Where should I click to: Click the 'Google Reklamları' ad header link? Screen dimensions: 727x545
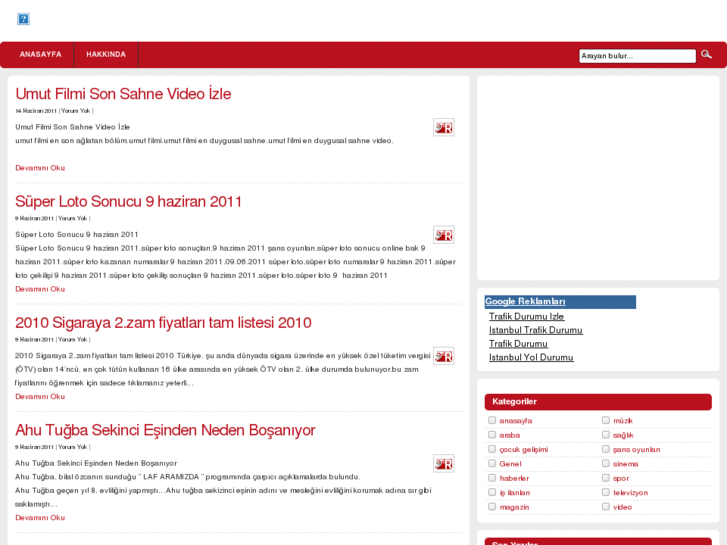click(525, 301)
